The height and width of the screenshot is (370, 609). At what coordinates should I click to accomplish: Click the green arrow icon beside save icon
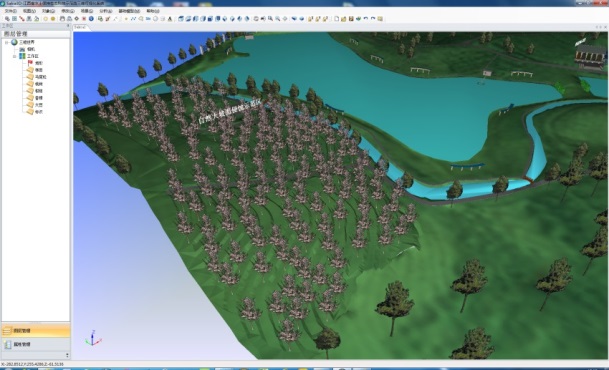coord(358,19)
